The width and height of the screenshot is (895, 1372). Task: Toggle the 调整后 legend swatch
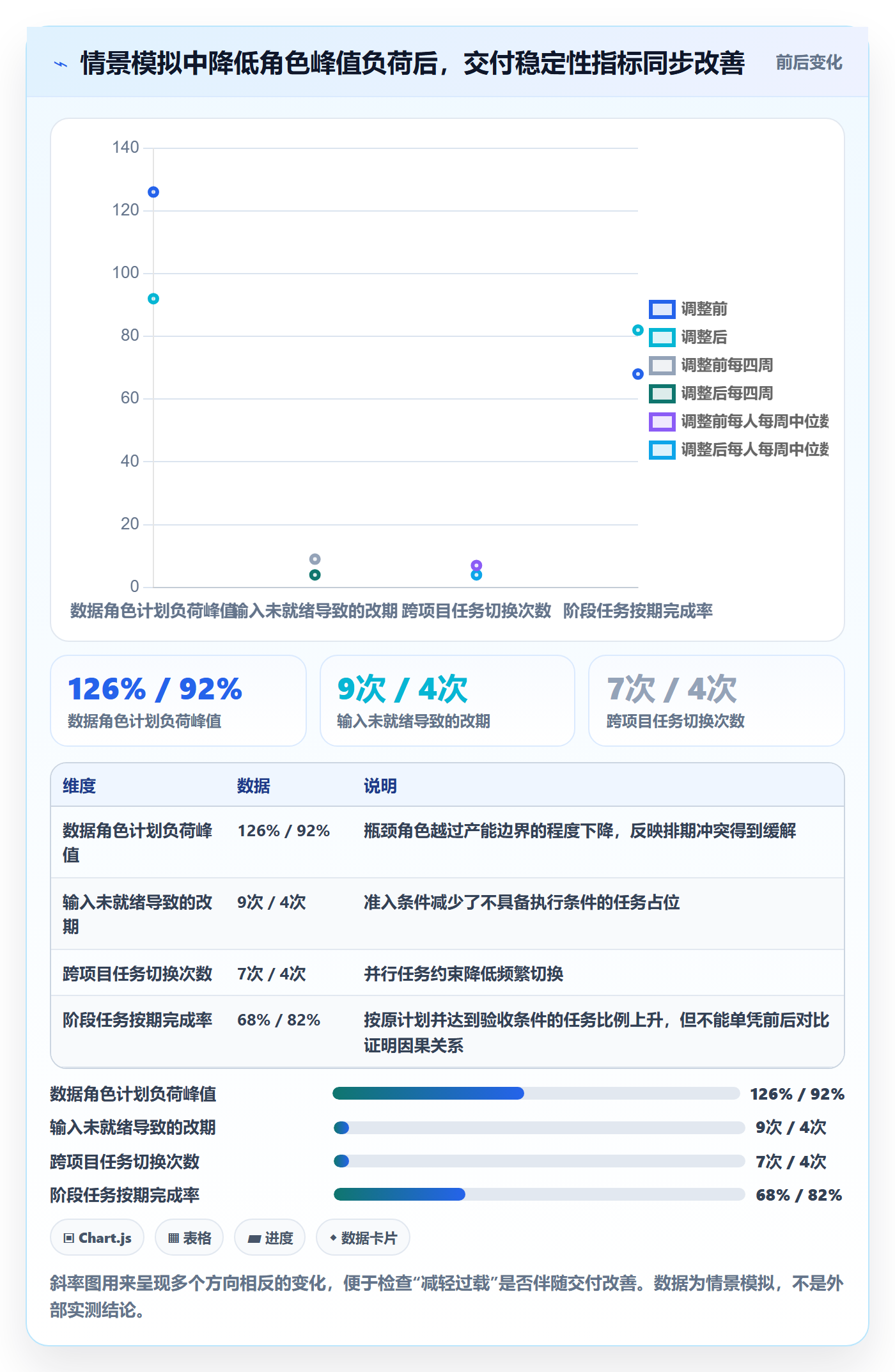point(662,338)
